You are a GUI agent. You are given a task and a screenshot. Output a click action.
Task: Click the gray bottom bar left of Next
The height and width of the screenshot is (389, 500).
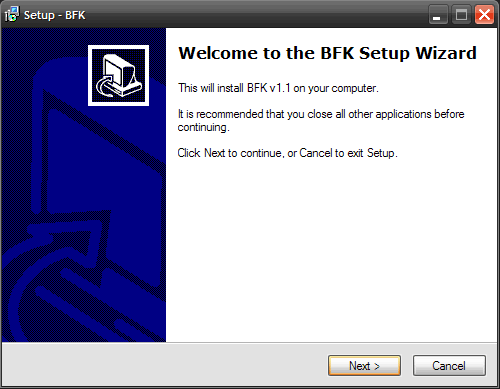163,365
